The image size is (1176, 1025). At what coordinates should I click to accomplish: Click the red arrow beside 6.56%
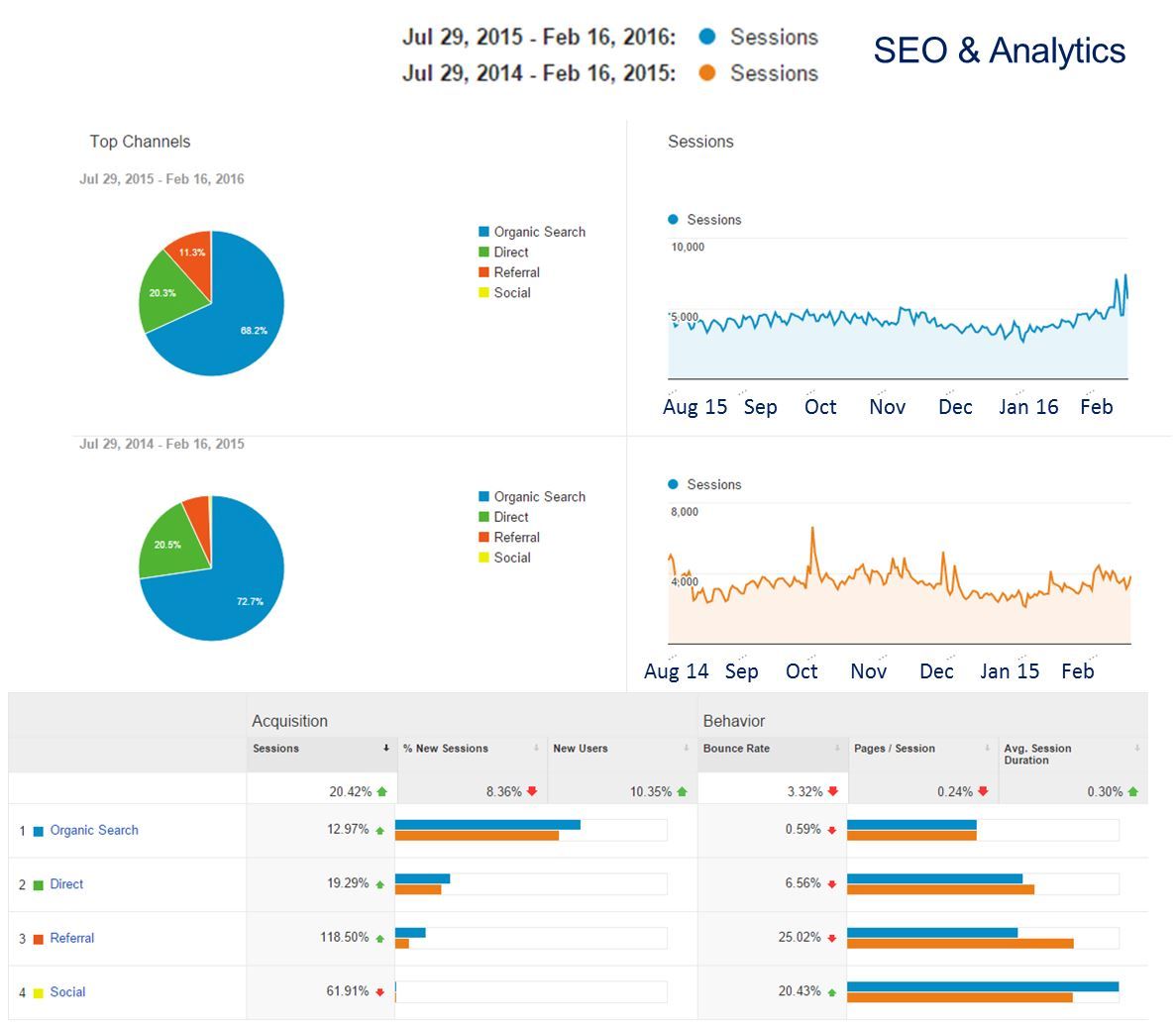click(x=832, y=884)
